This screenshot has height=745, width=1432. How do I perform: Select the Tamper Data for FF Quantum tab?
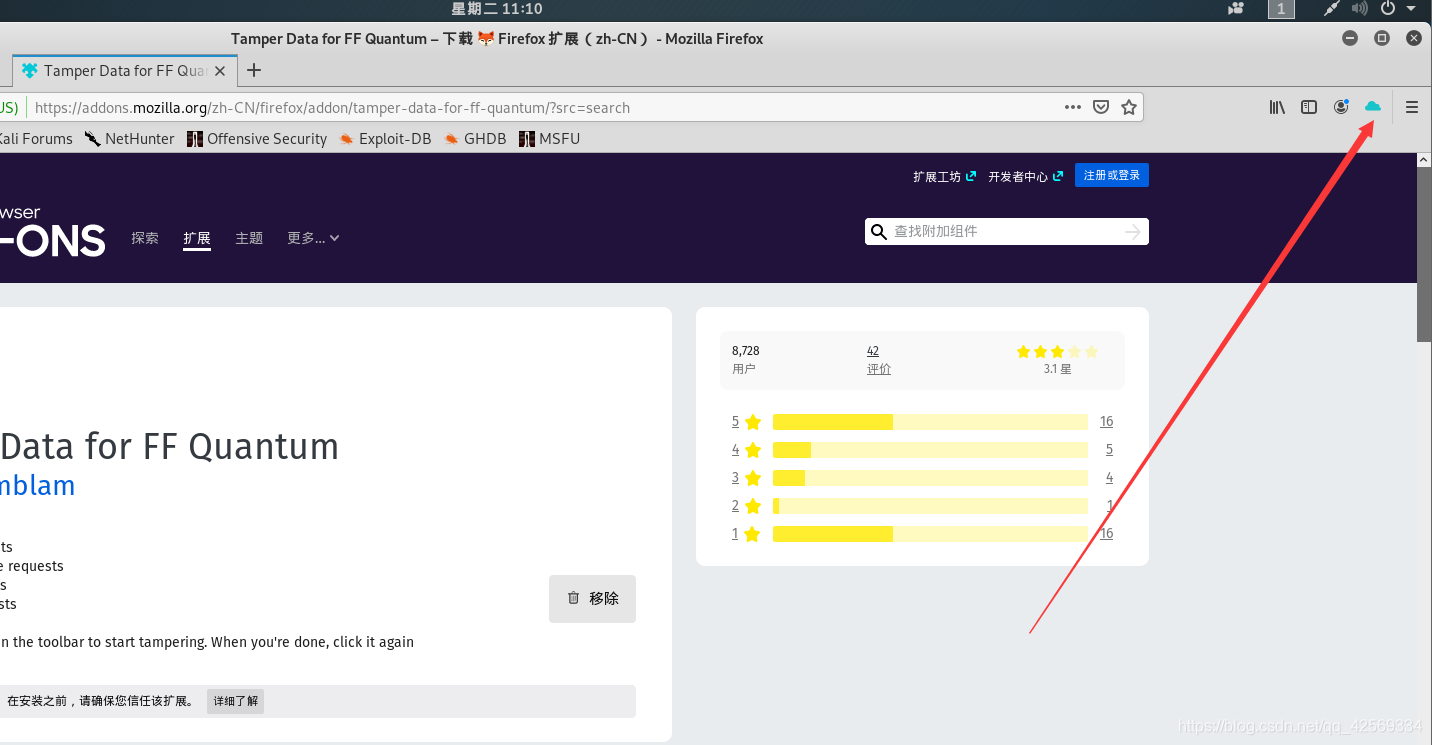(125, 70)
